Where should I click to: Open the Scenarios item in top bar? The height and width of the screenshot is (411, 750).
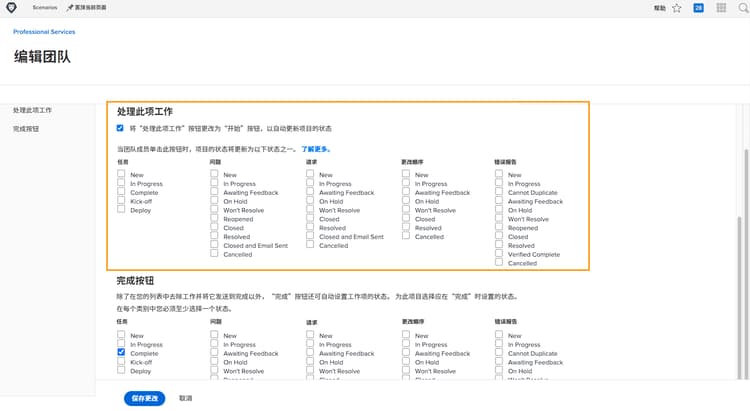(x=44, y=8)
